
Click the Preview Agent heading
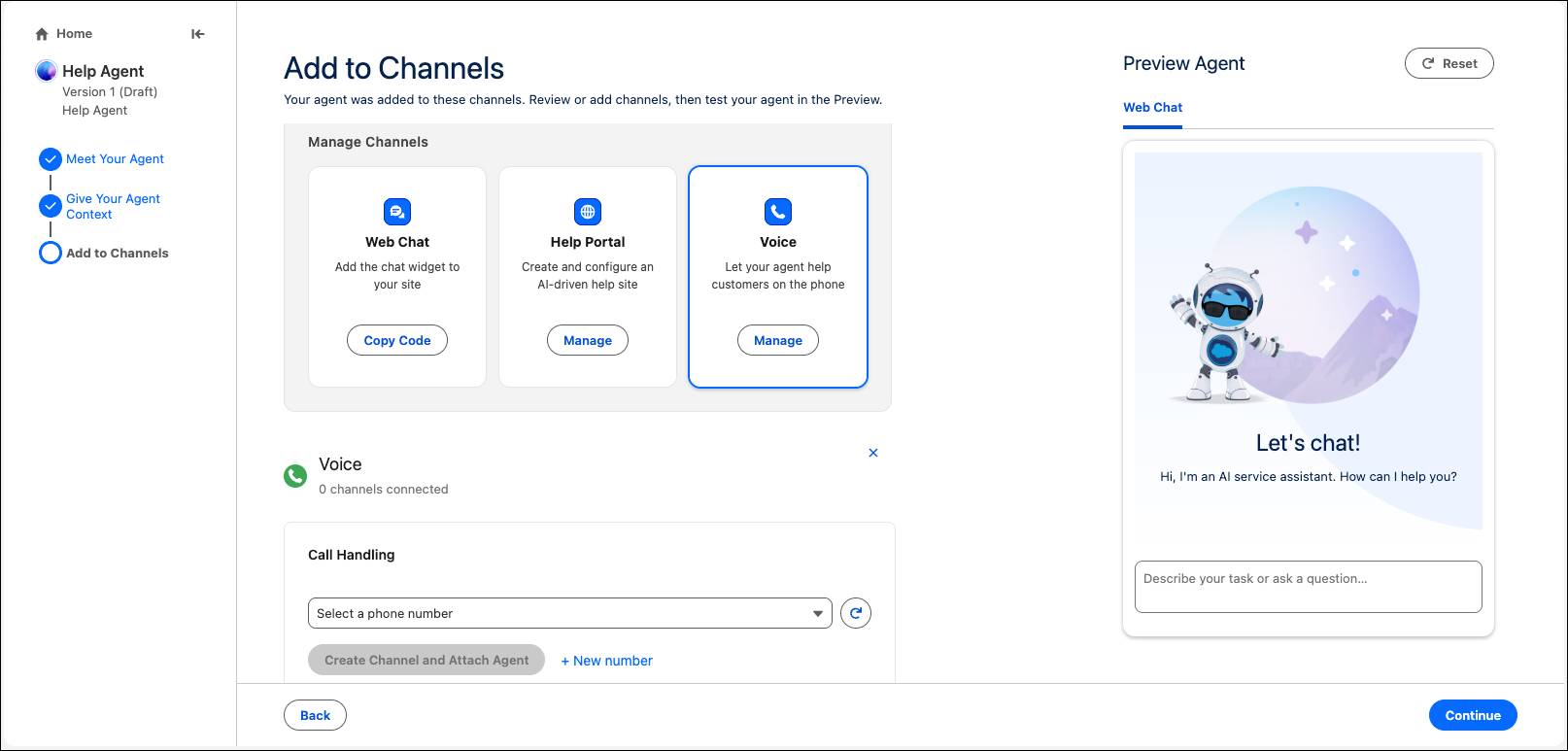click(1184, 63)
